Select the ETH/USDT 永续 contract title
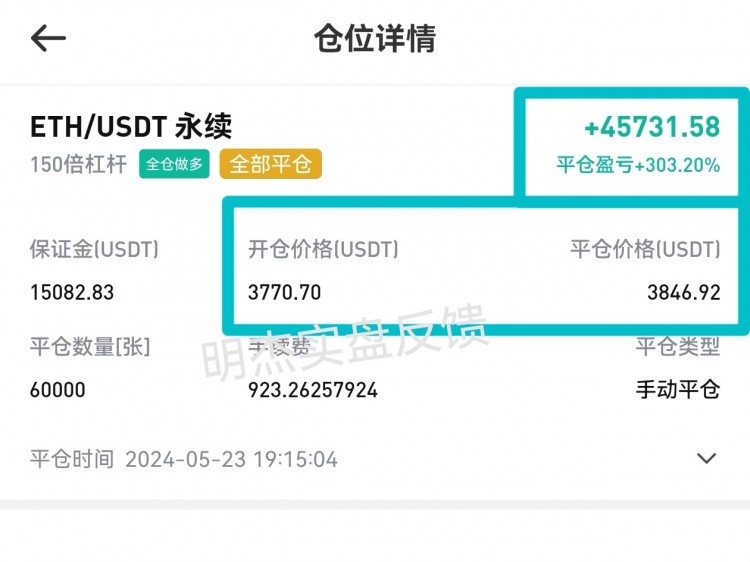The height and width of the screenshot is (562, 750). (x=131, y=127)
